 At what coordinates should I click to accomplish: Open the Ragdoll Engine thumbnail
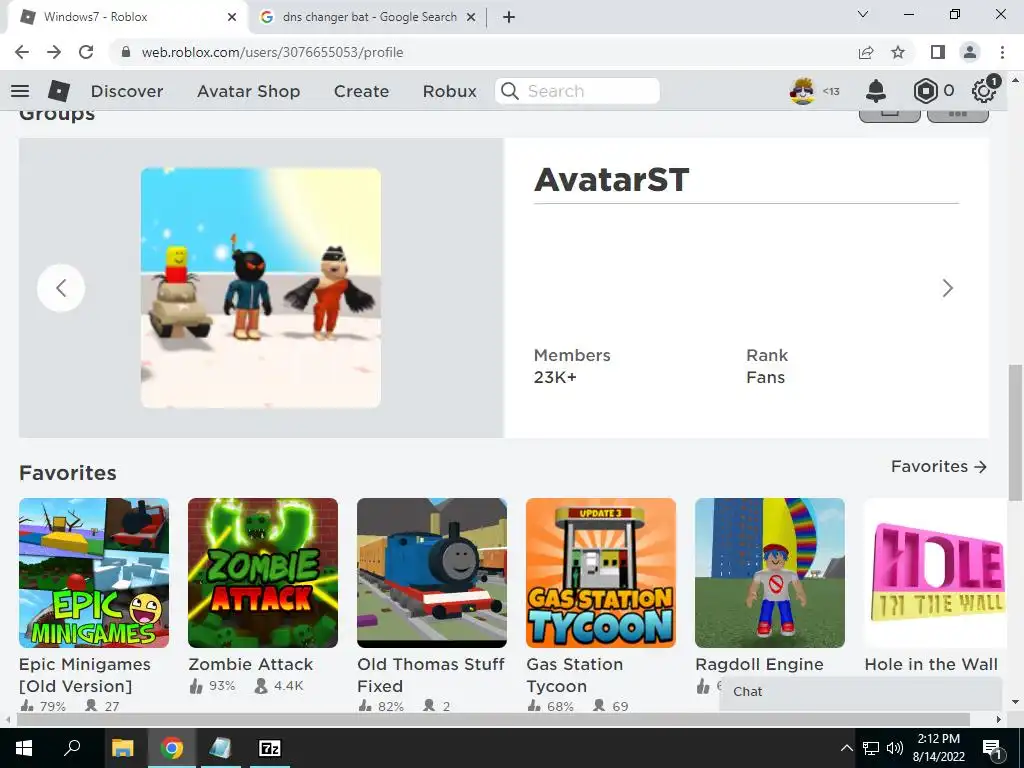770,573
